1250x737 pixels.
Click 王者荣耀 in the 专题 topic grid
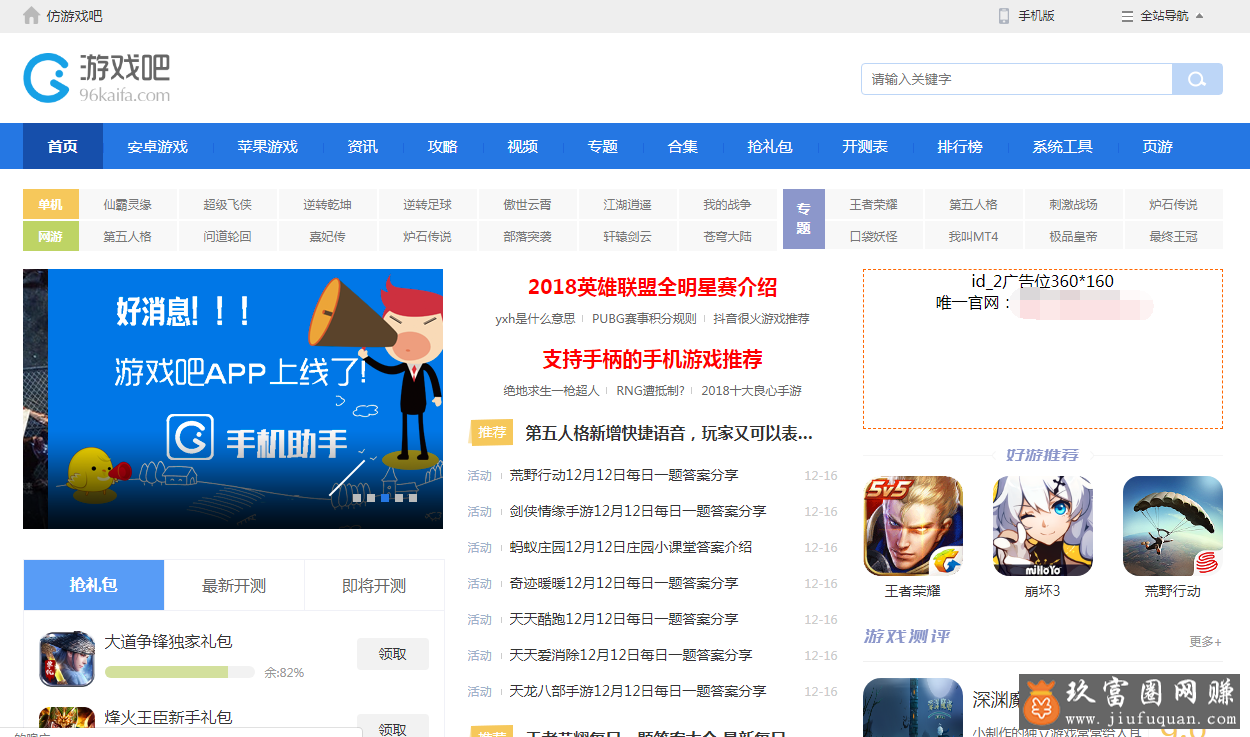pyautogui.click(x=874, y=204)
